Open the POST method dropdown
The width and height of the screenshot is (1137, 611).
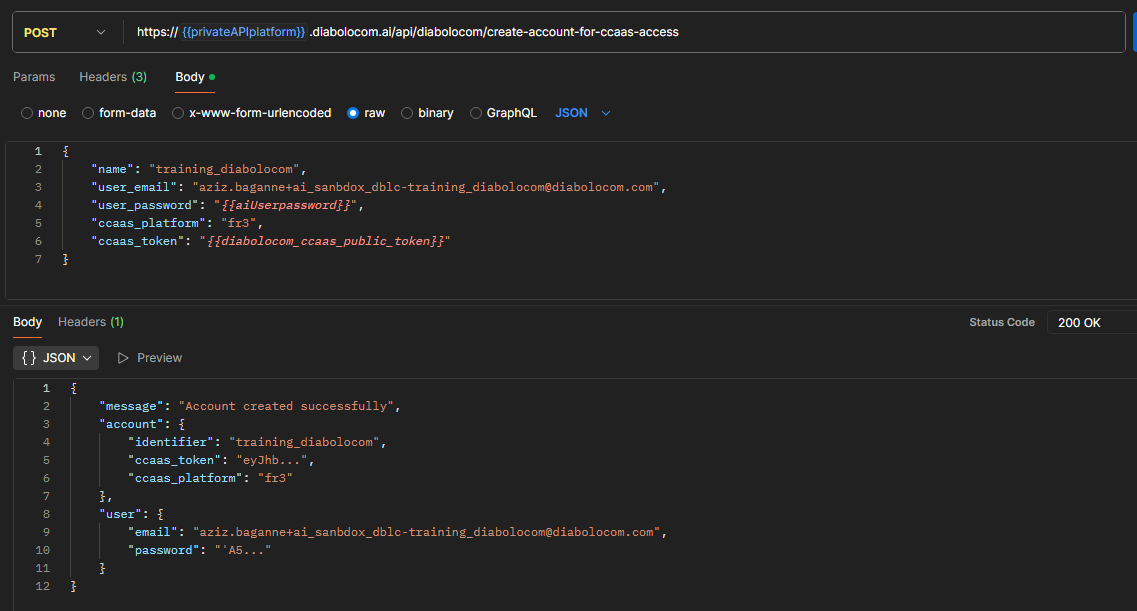pyautogui.click(x=65, y=32)
